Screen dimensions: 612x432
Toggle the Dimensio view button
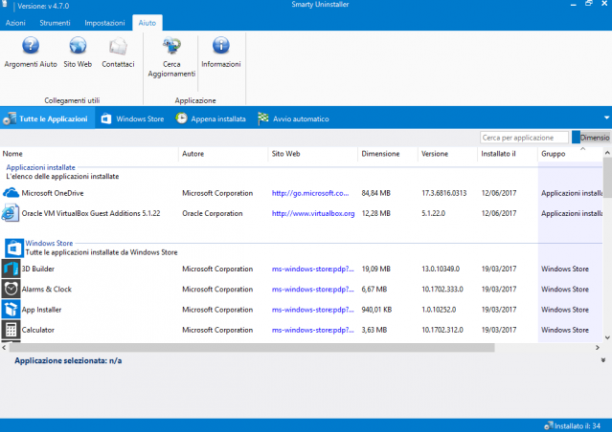click(x=591, y=137)
